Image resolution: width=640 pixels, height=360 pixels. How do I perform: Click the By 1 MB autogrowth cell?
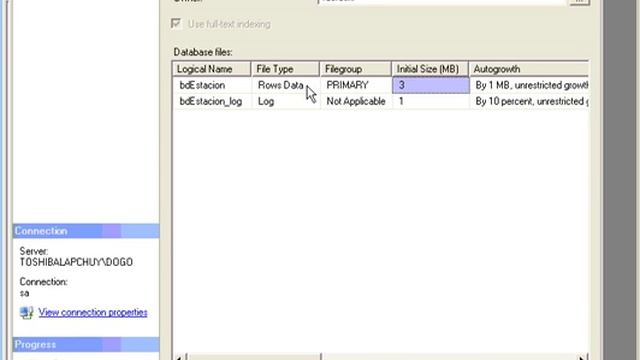coord(529,85)
